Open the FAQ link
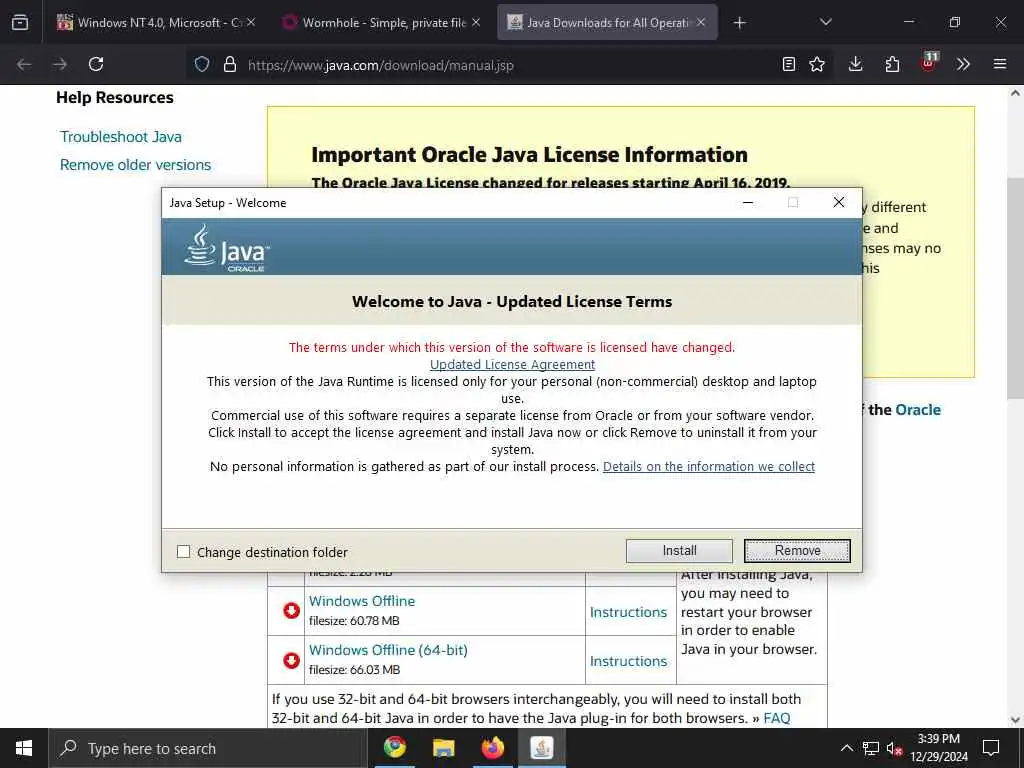Viewport: 1024px width, 768px height. tap(776, 718)
